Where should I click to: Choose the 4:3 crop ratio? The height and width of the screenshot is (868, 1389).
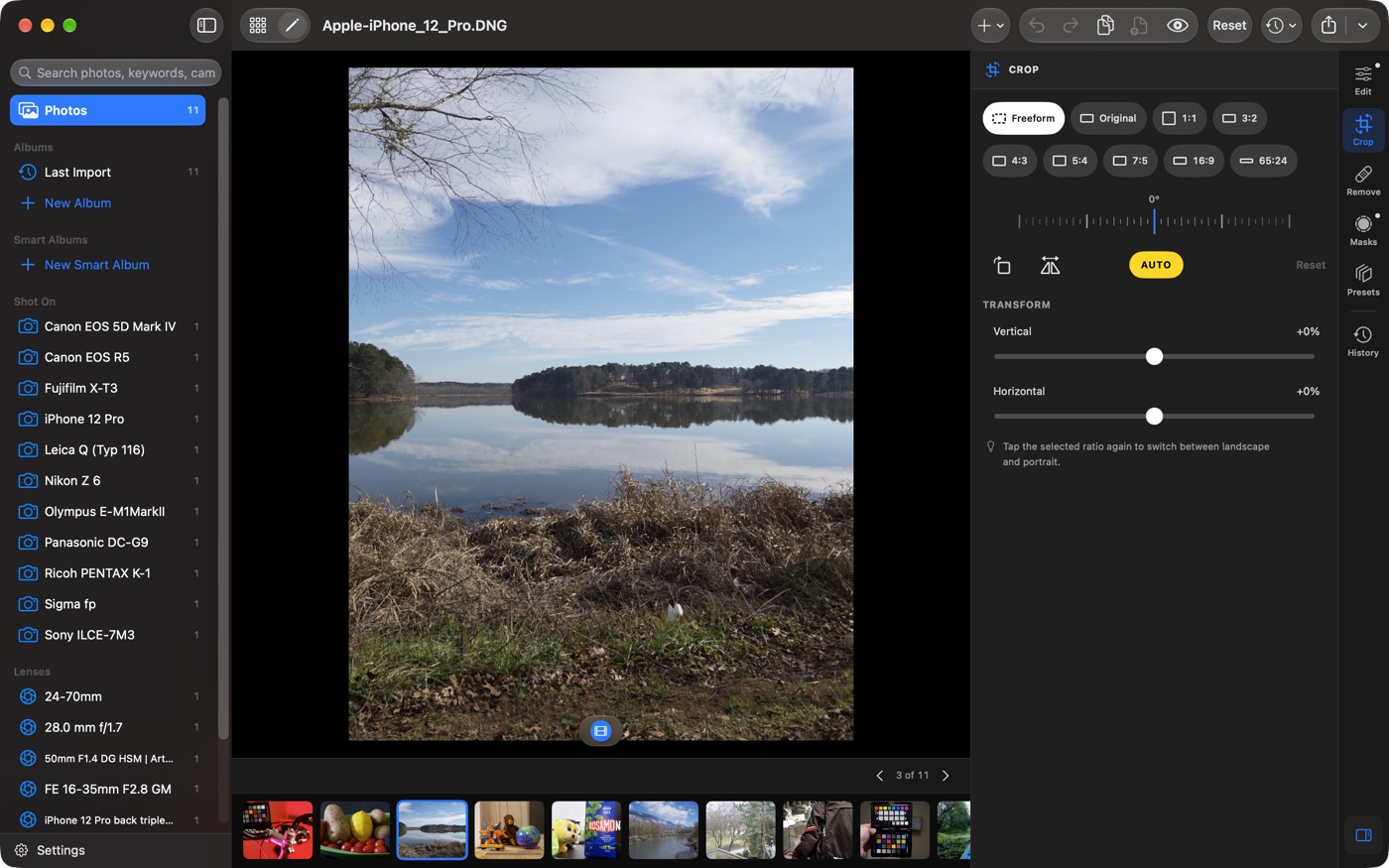[1010, 161]
